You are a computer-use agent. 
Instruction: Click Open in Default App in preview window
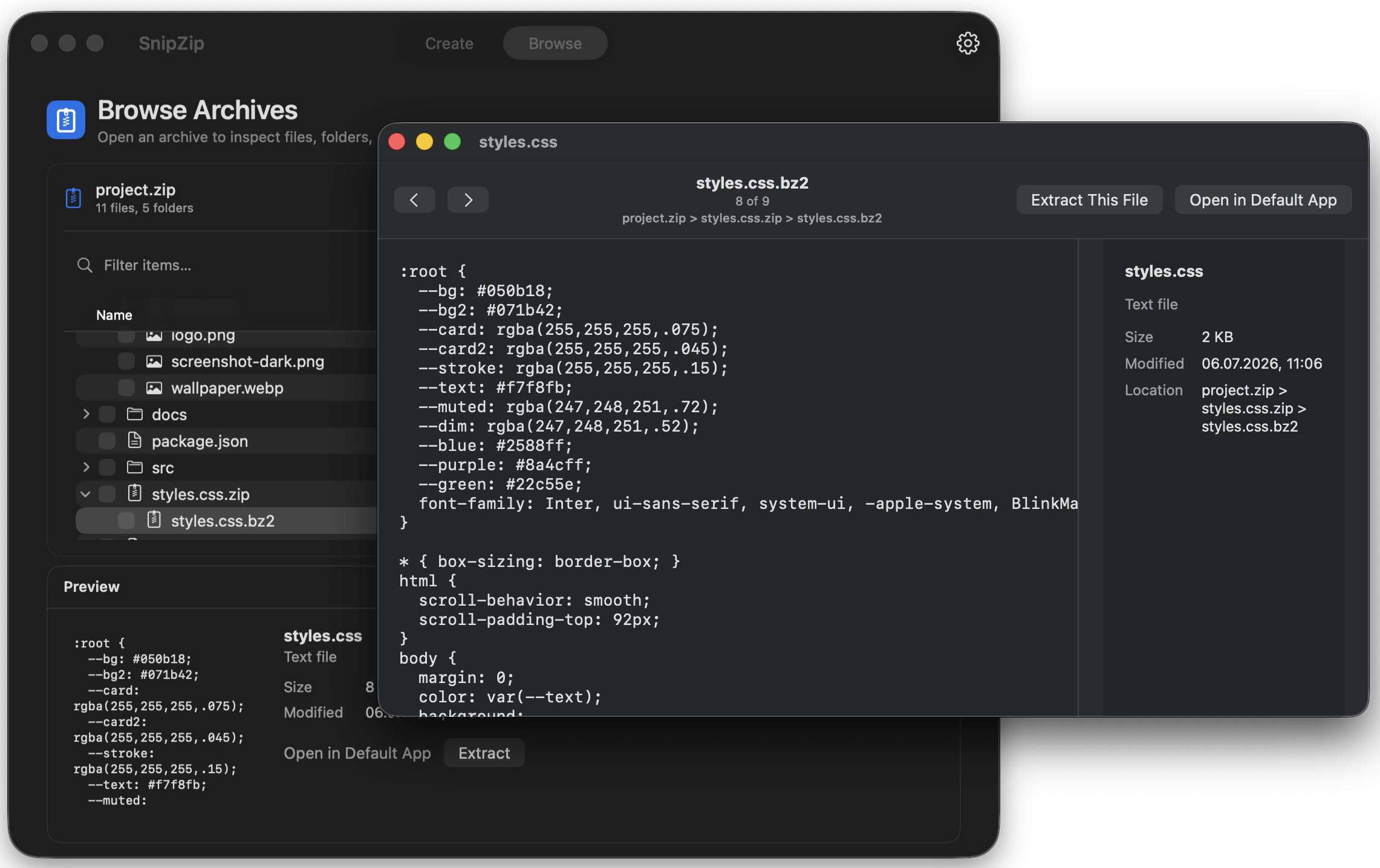coord(1263,200)
